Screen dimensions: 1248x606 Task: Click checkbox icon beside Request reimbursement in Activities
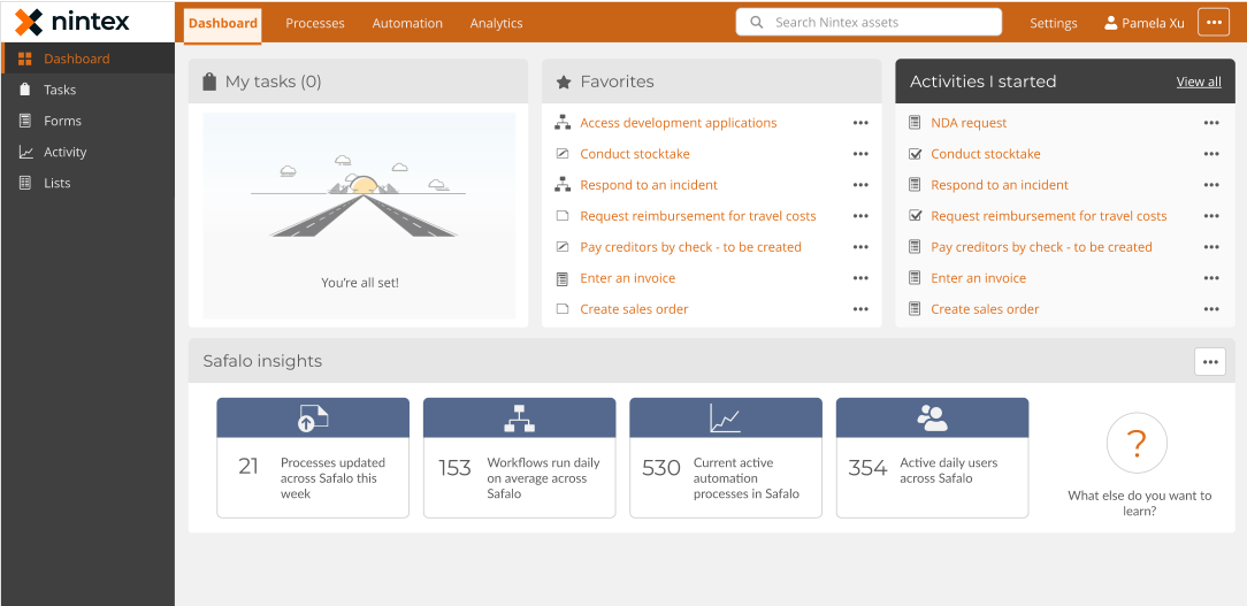914,216
